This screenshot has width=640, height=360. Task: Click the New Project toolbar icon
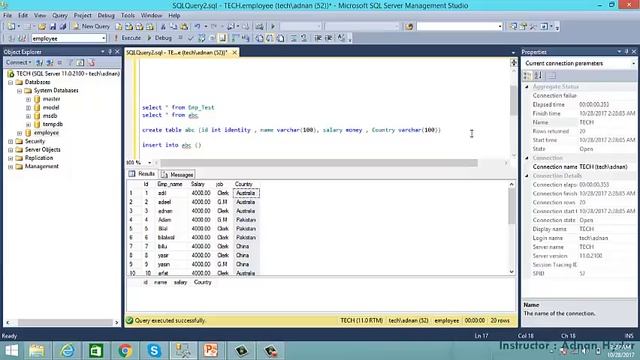11,27
